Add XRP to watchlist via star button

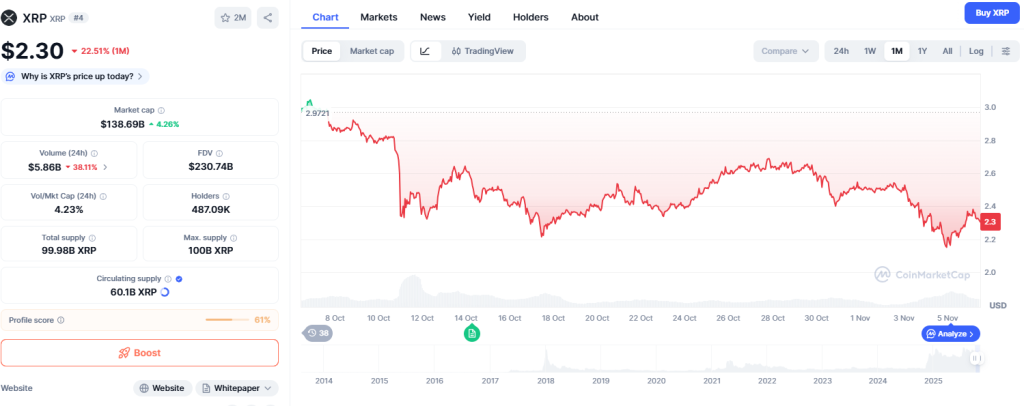click(x=232, y=17)
